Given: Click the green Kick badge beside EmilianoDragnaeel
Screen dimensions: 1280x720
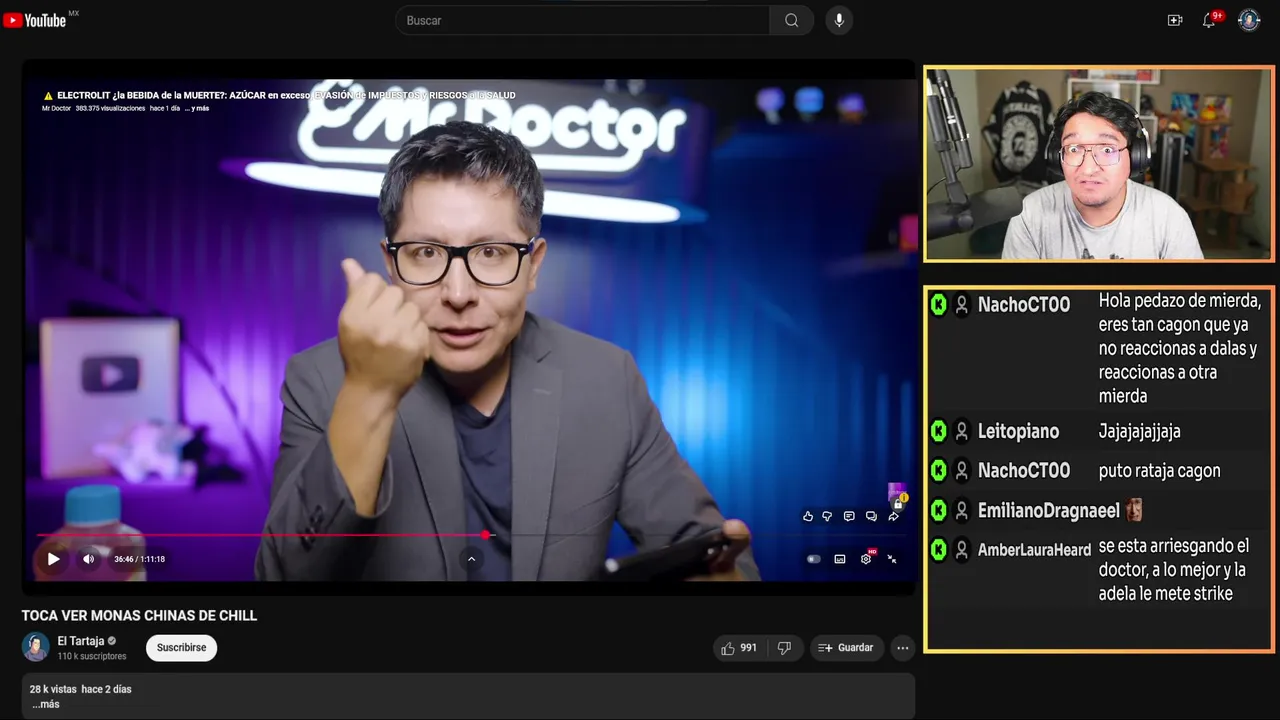Looking at the screenshot, I should coord(938,510).
